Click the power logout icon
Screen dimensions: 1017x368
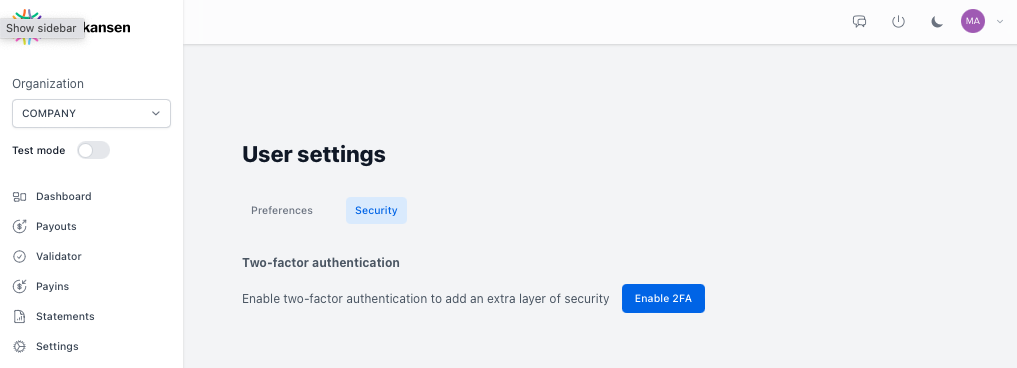click(898, 21)
